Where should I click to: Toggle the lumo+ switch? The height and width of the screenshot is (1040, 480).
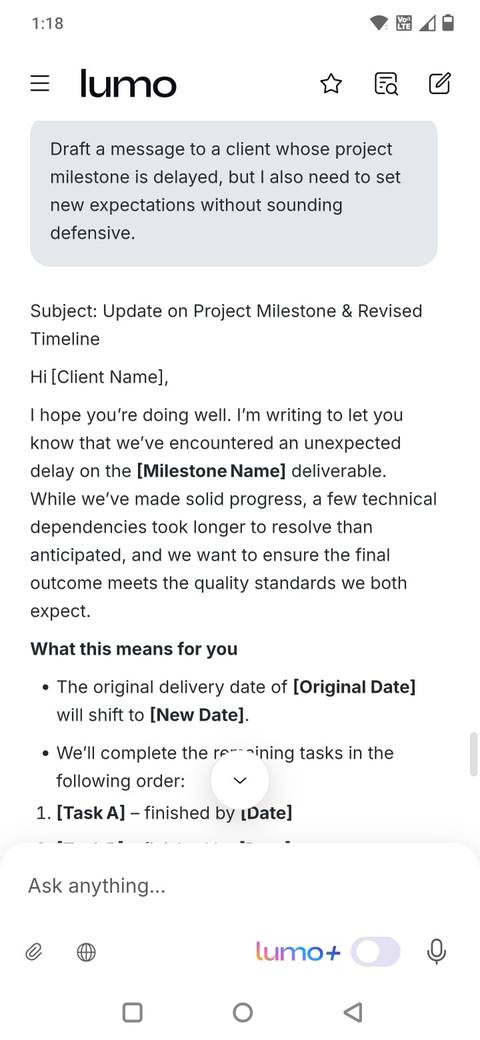376,952
